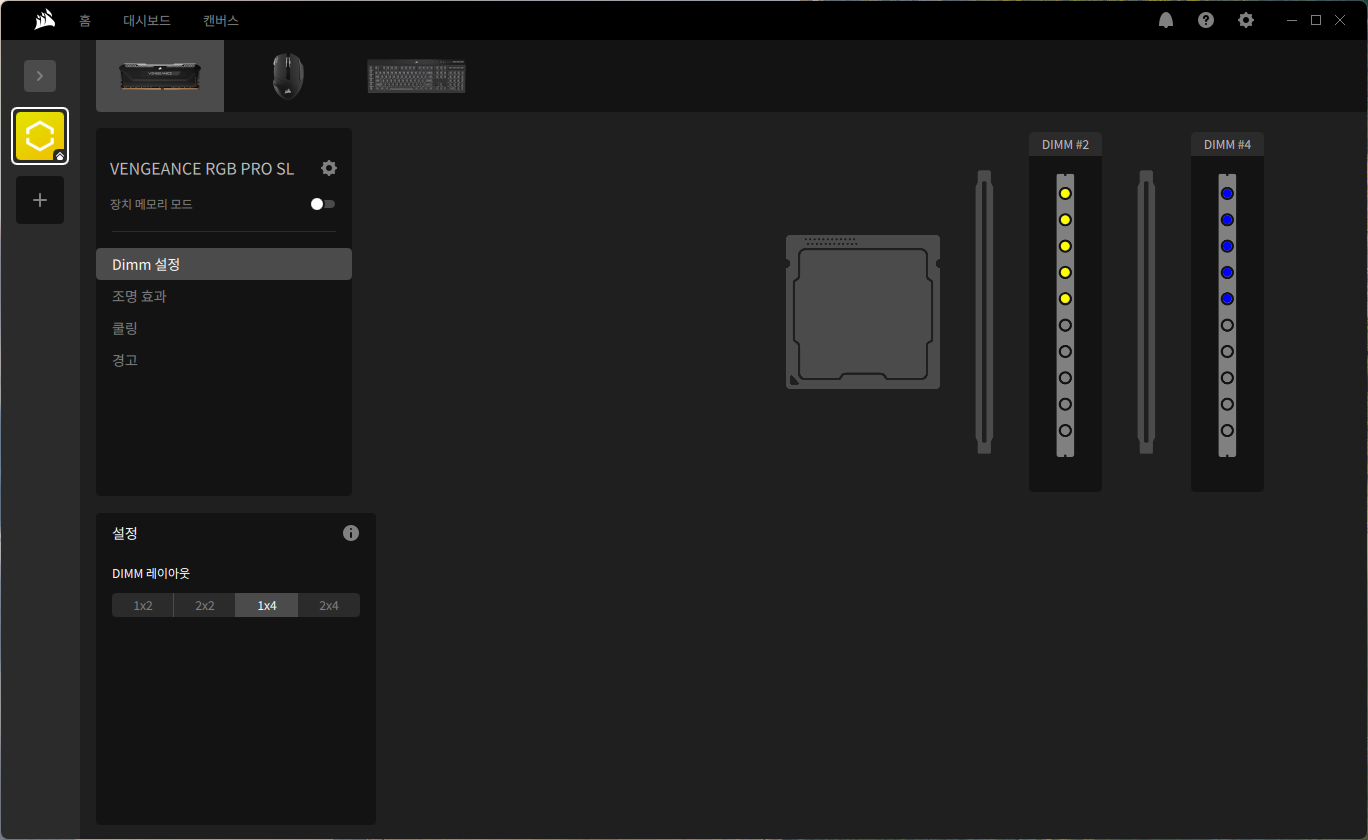
Task: Choose the 2x4 DIMM layout
Action: 329,605
